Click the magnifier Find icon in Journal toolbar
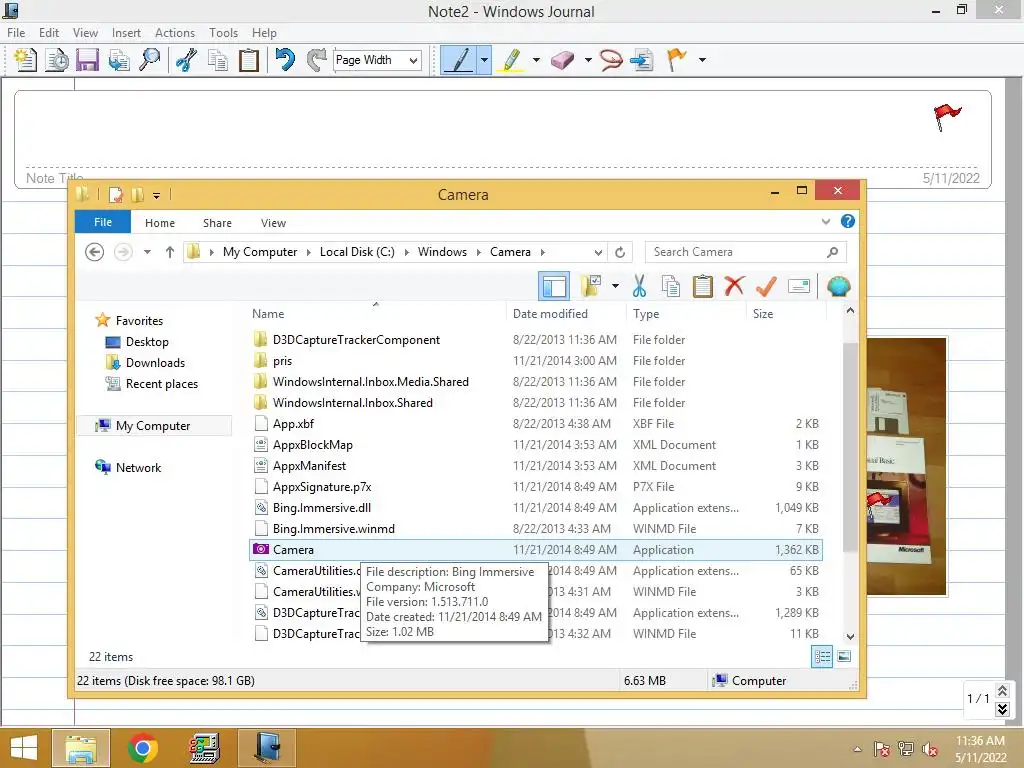 [x=150, y=60]
